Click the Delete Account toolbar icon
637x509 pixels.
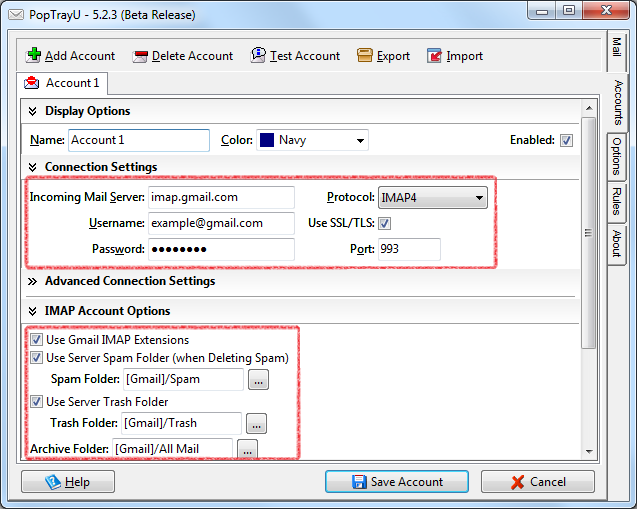click(x=140, y=56)
